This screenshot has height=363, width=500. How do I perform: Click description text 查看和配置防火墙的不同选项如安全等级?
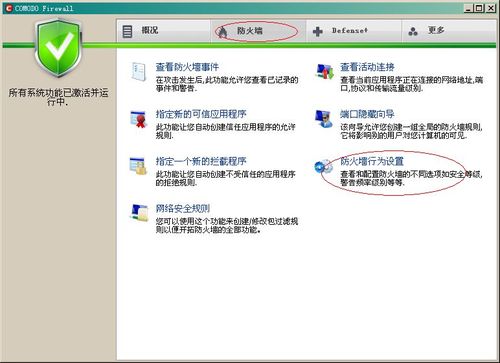coord(411,178)
